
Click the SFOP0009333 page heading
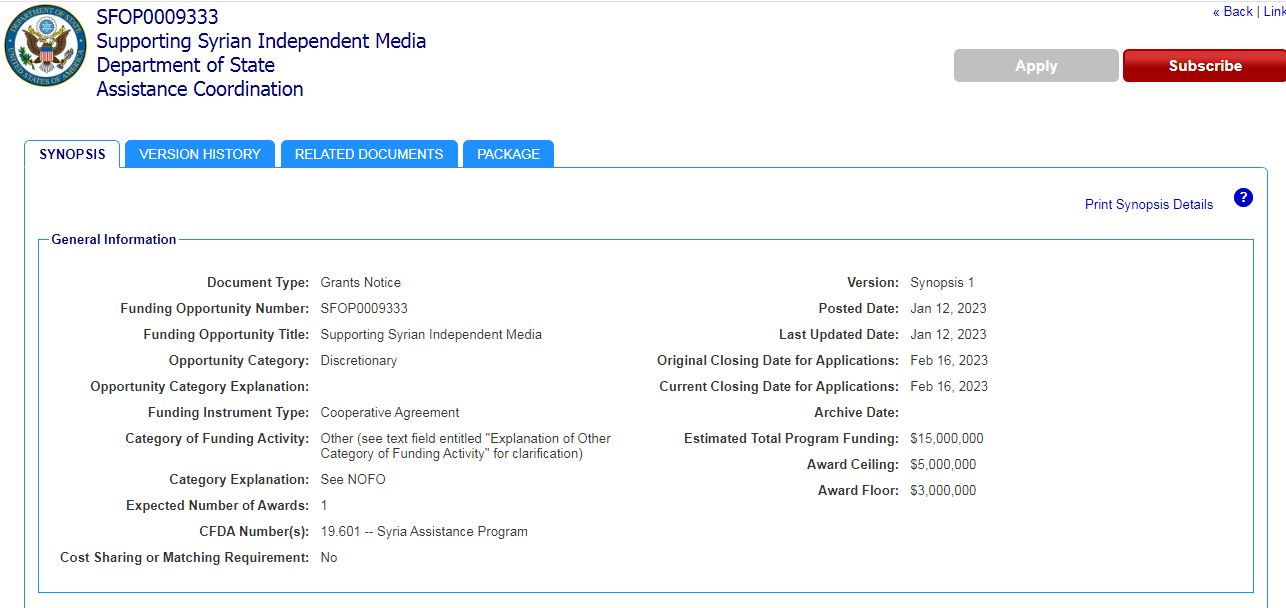click(157, 17)
